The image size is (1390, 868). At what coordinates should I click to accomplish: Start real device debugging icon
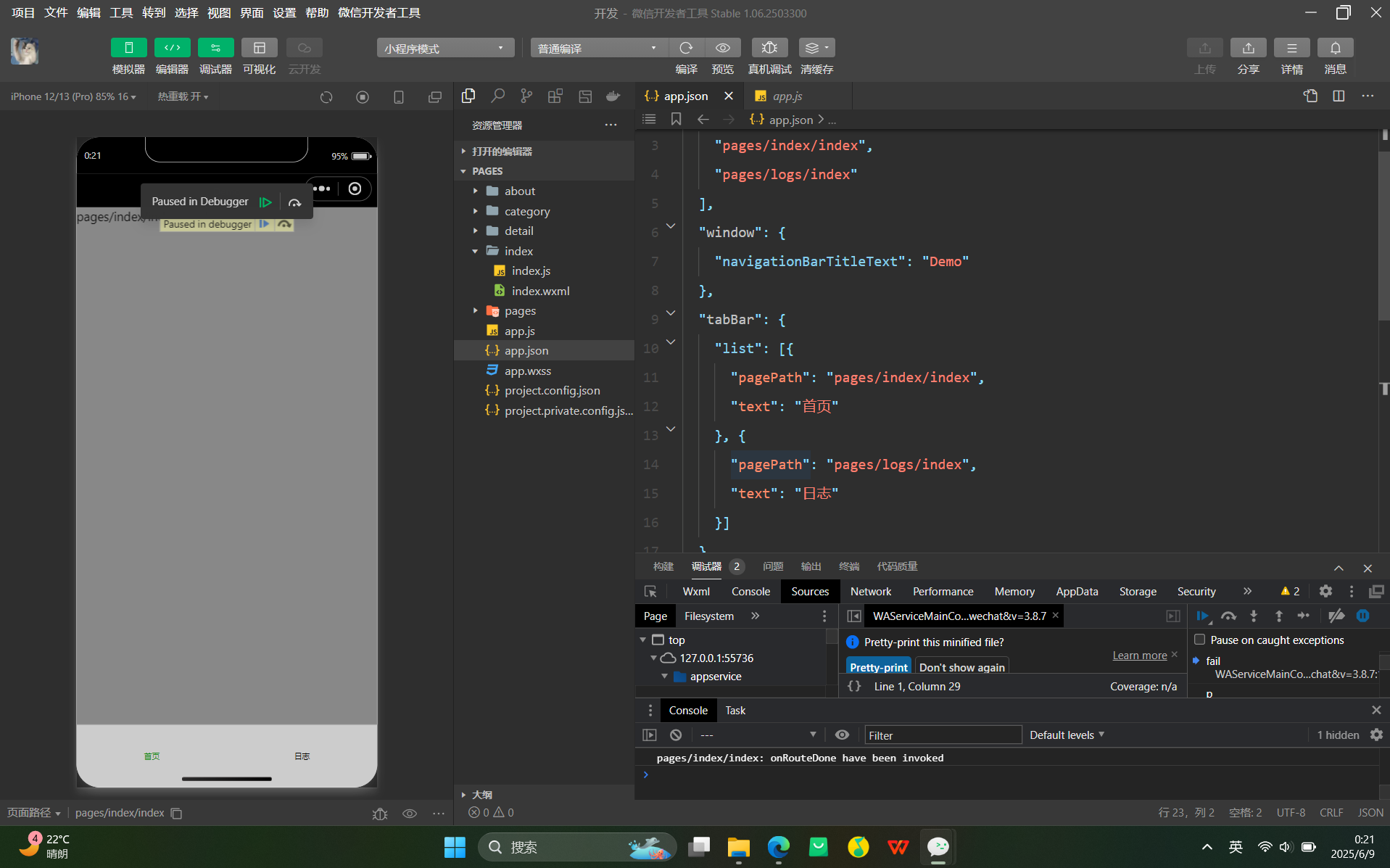pos(769,48)
